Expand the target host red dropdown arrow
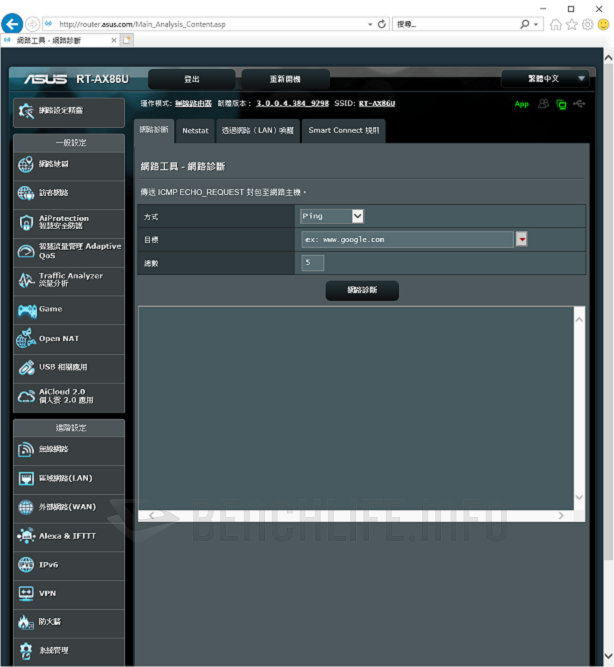Image resolution: width=614 pixels, height=667 pixels. tap(522, 239)
